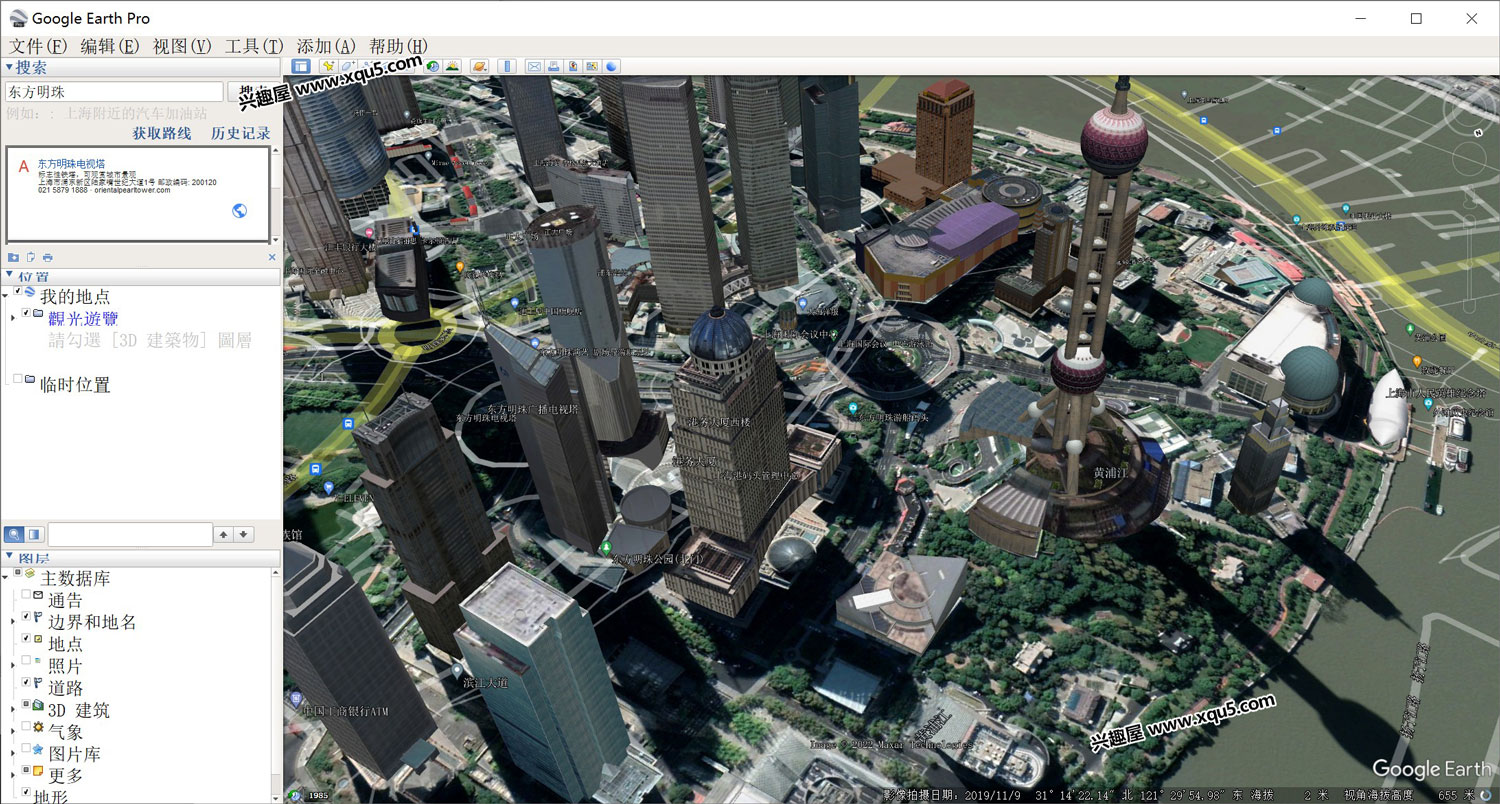Open the 编辑(E) menu

110,46
